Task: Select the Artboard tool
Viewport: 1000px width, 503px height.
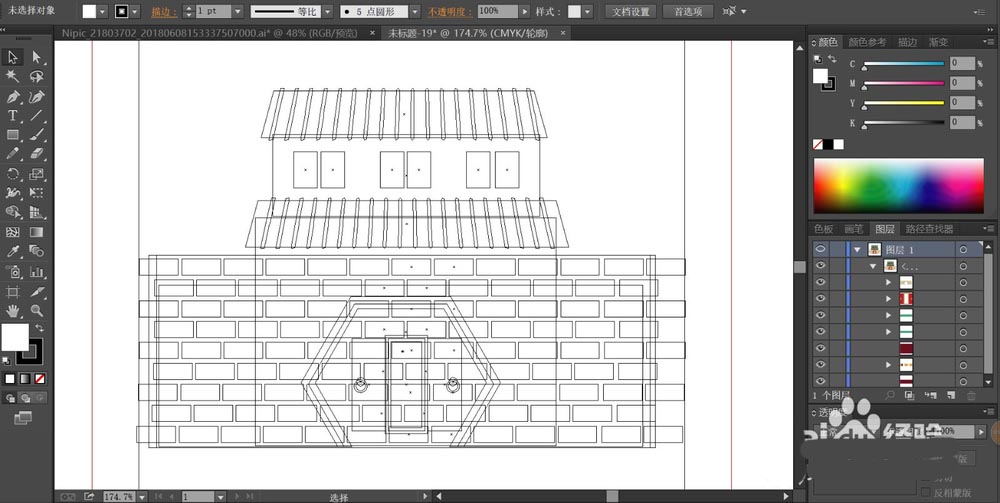Action: (x=13, y=292)
